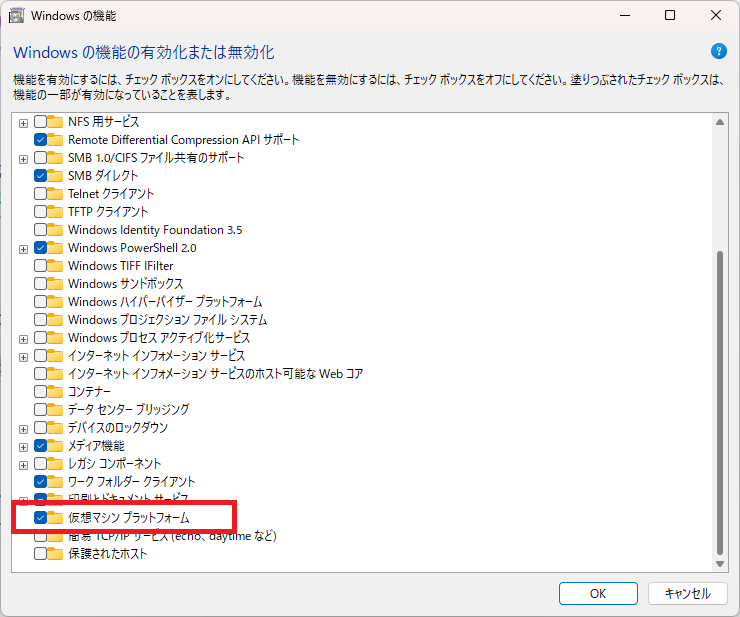Click folder icon of Windows TIFF IFilter
Viewport: 740px width, 617px height.
[x=55, y=266]
